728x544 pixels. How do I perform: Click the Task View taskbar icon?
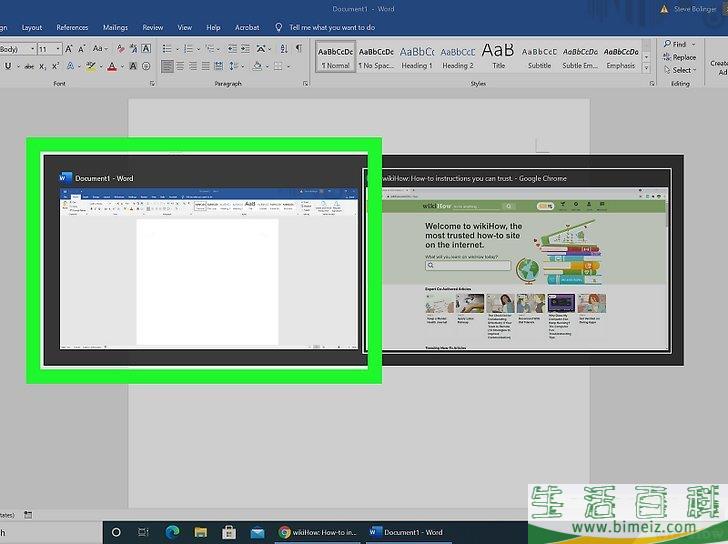[x=143, y=532]
